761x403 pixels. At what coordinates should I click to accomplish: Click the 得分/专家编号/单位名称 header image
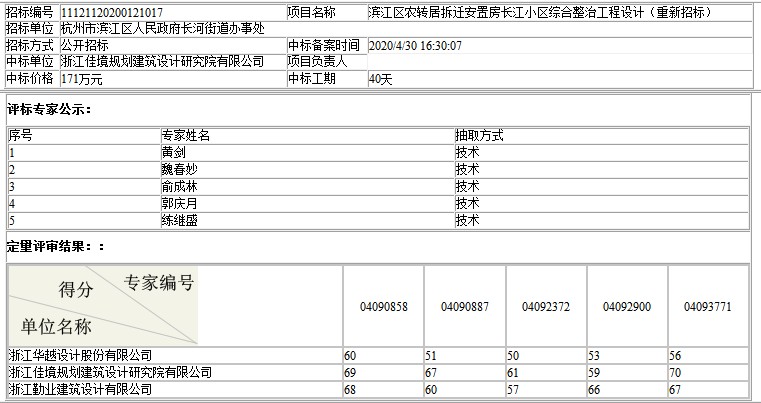point(103,305)
